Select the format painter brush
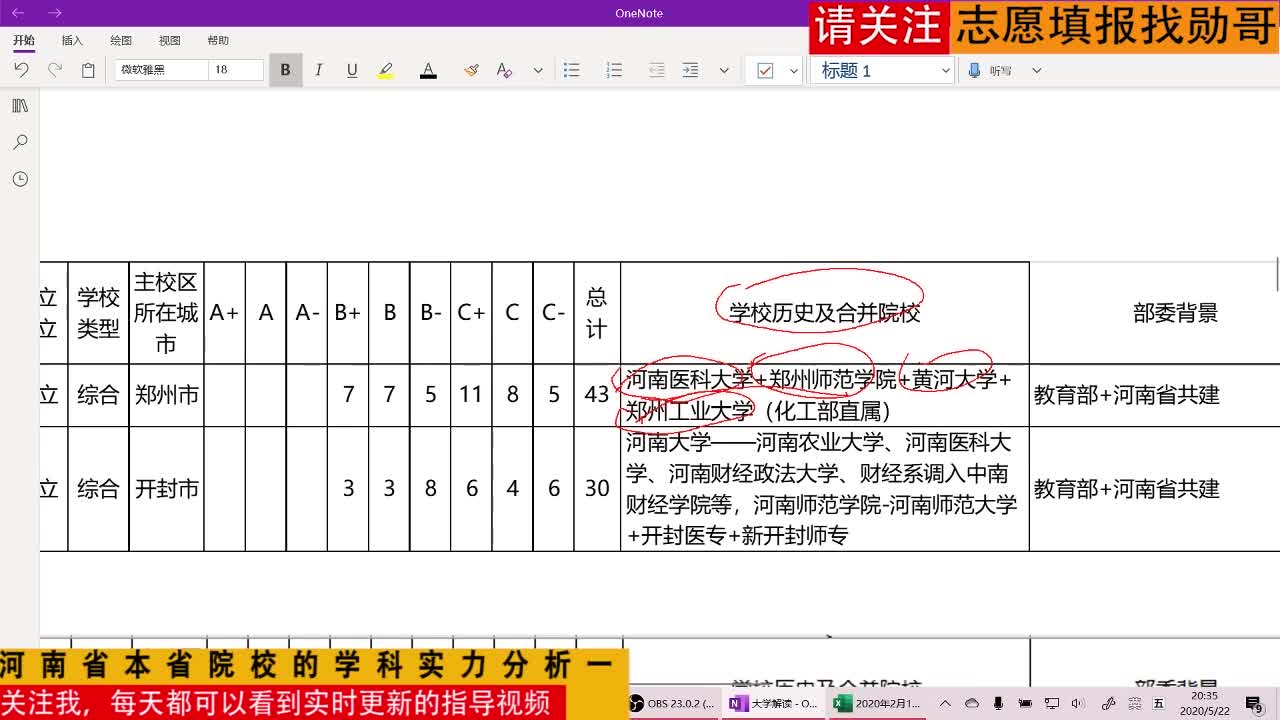 point(471,70)
